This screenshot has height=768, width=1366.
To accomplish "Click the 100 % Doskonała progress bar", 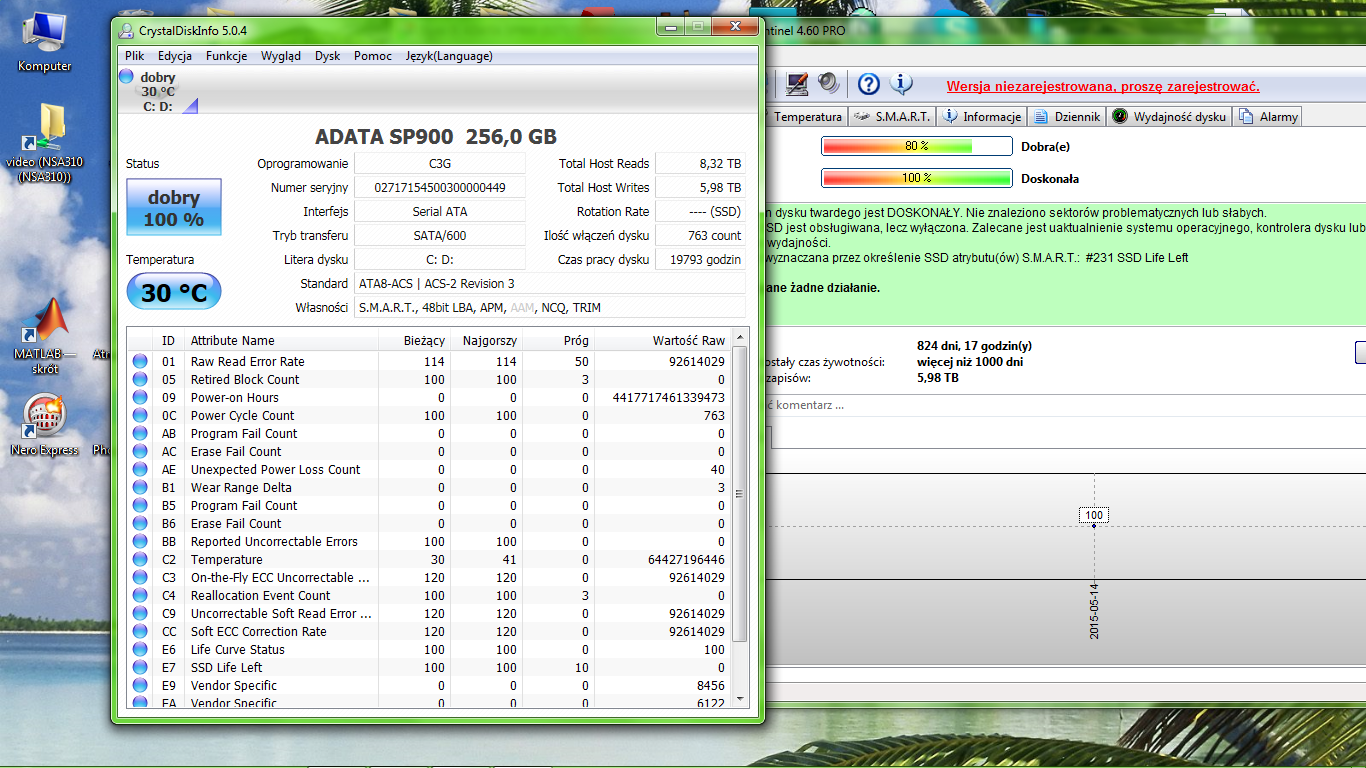I will tap(917, 179).
